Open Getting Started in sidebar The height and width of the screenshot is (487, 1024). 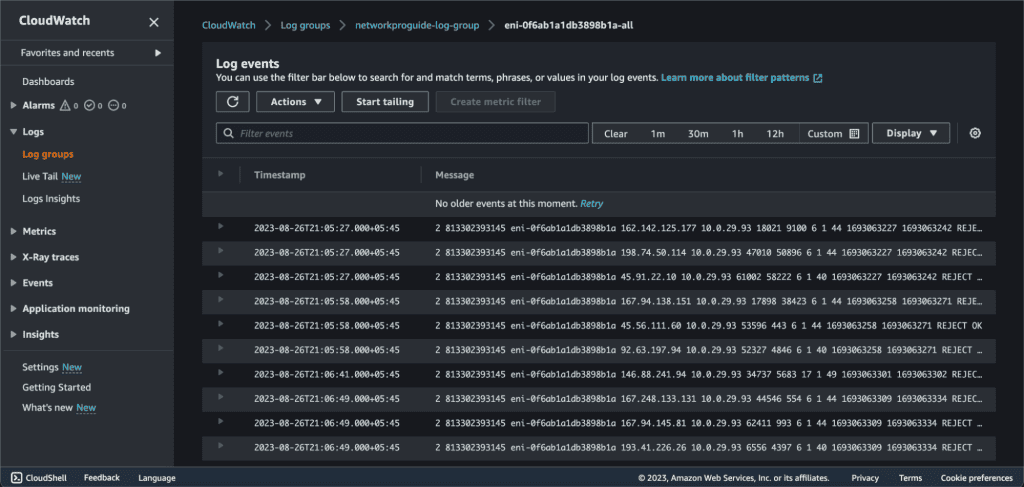(57, 387)
